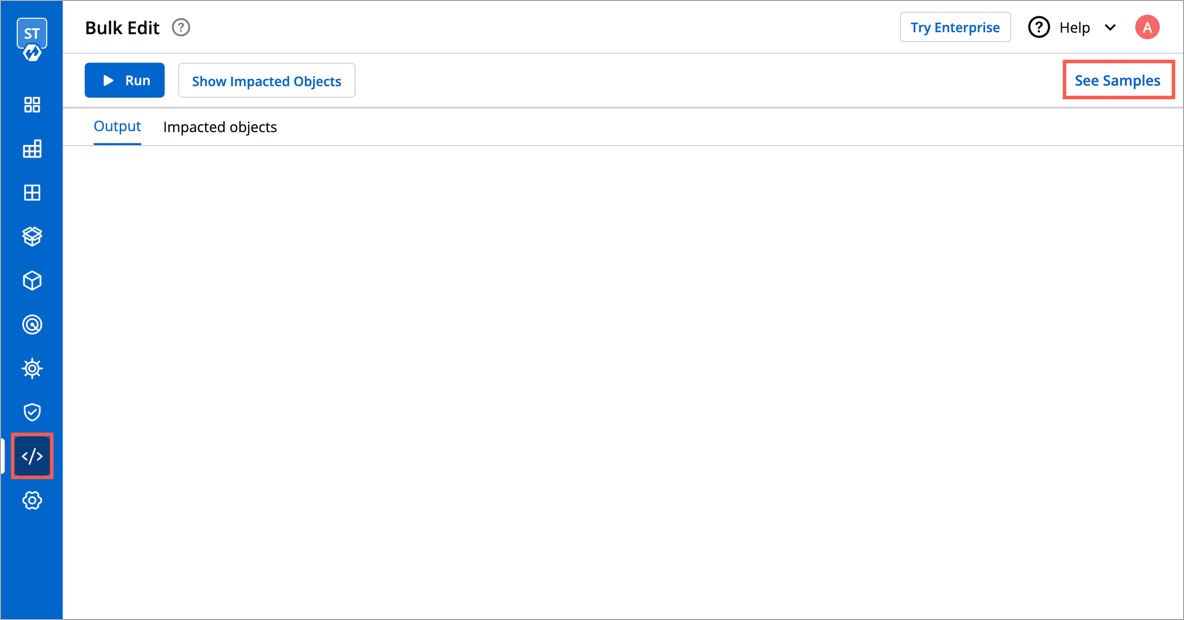The image size is (1184, 620).
Task: Click the ship's wheel sidebar icon
Action: 32,369
